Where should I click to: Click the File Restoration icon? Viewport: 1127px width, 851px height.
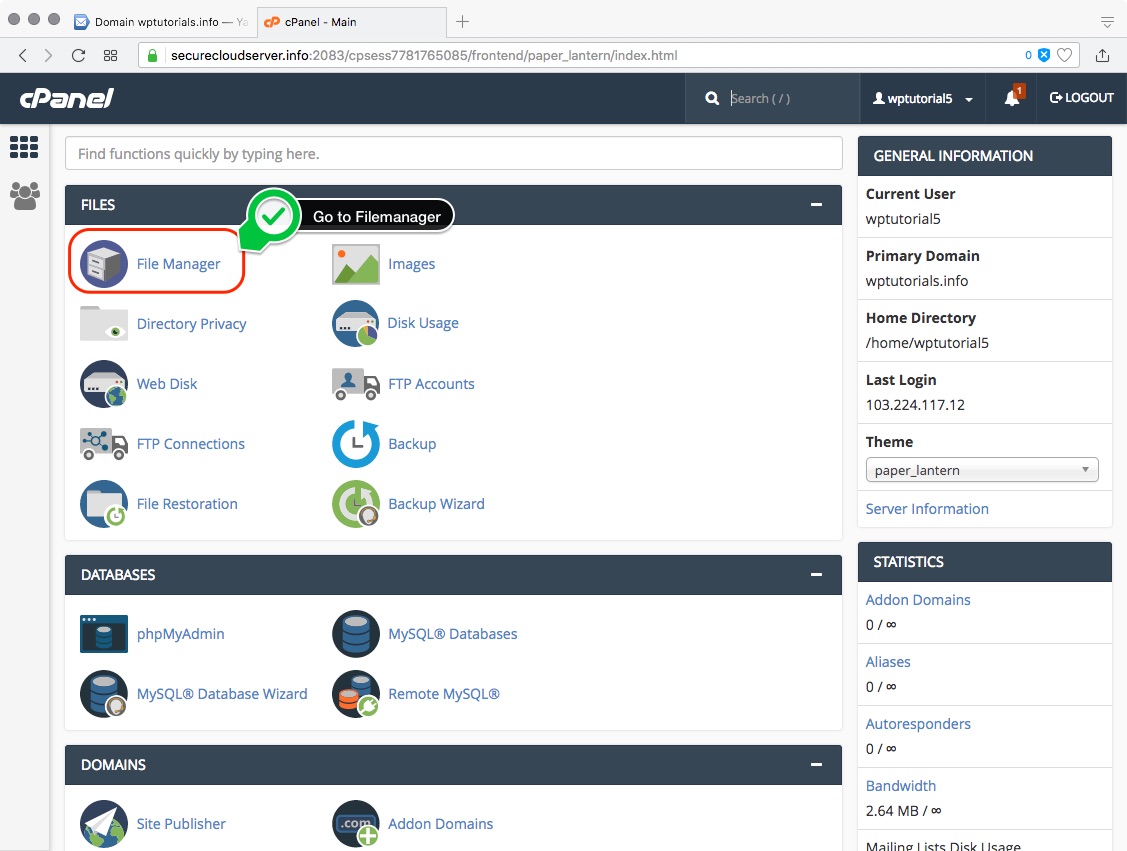(x=104, y=504)
